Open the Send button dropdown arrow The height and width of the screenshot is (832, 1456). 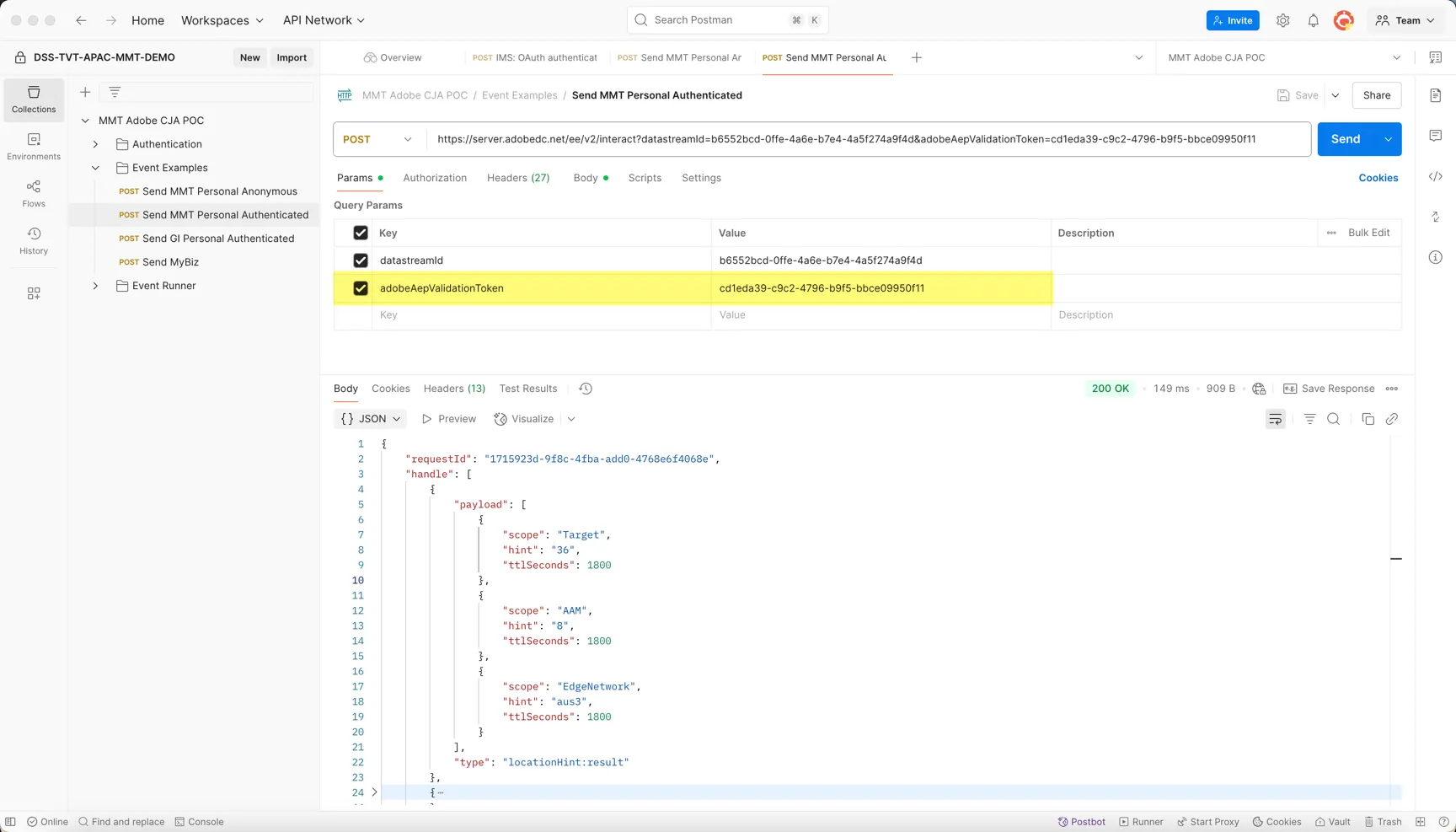[1388, 139]
